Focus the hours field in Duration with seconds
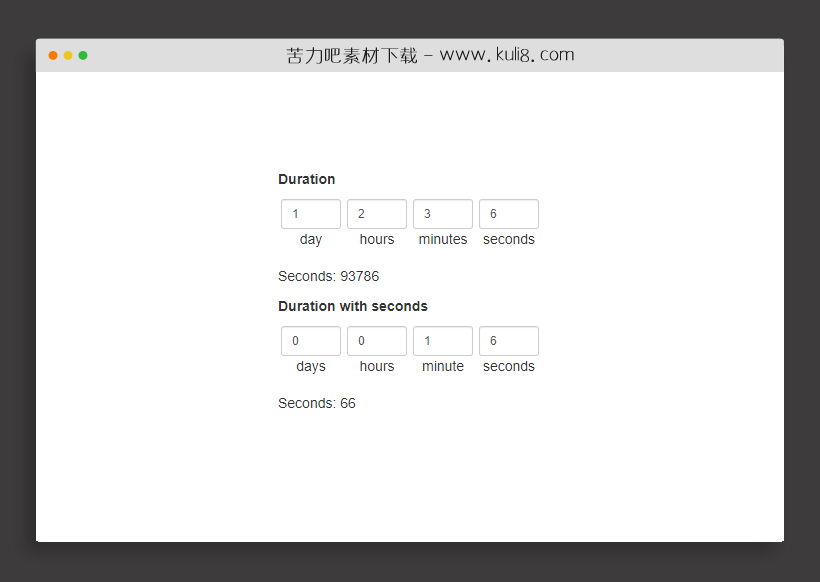Viewport: 820px width, 582px height. point(376,341)
